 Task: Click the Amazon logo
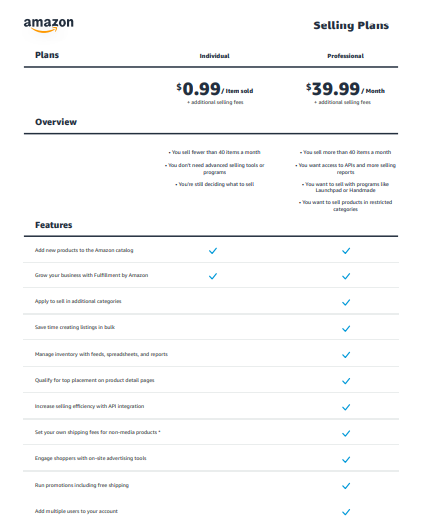[49, 25]
